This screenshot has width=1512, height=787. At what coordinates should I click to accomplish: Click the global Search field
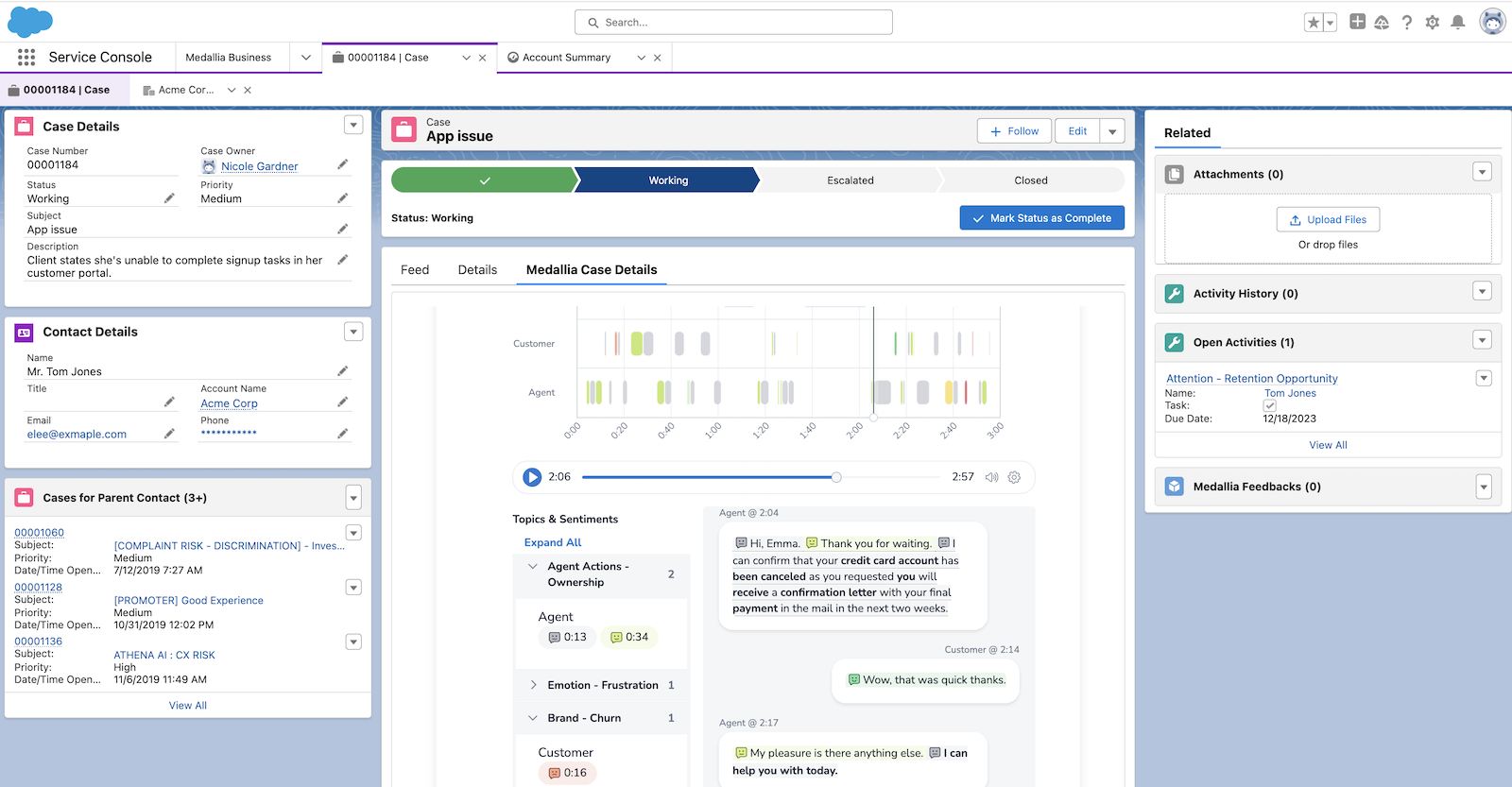(733, 23)
